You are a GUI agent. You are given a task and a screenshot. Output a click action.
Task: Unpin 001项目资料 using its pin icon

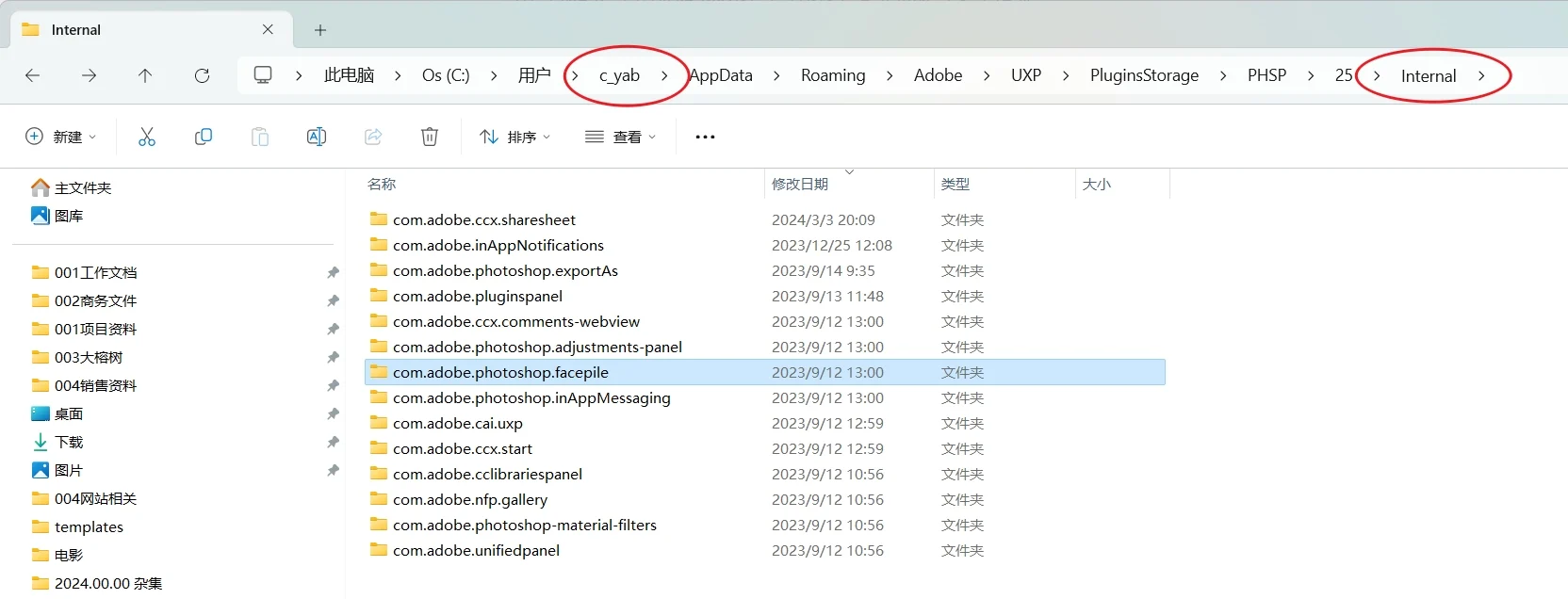tap(333, 329)
